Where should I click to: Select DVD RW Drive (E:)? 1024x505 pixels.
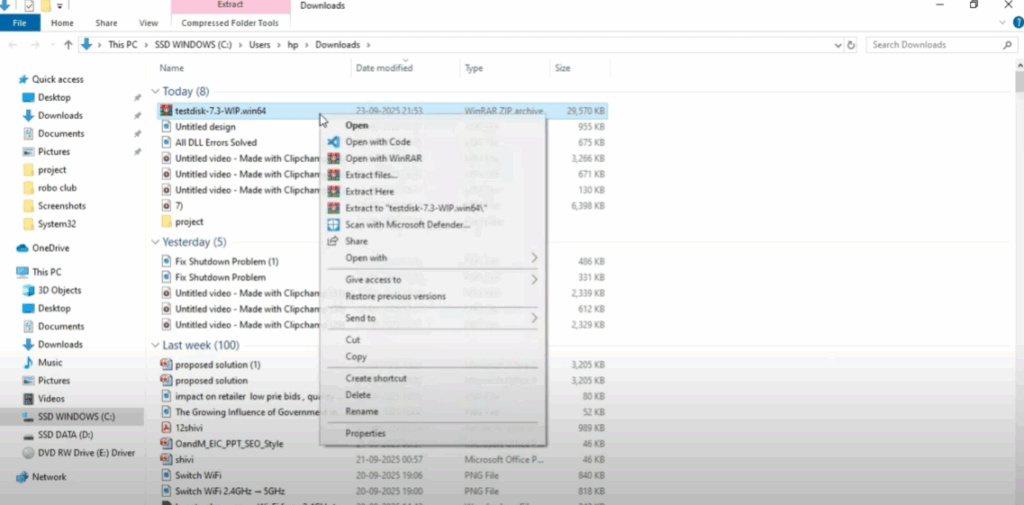[79, 453]
